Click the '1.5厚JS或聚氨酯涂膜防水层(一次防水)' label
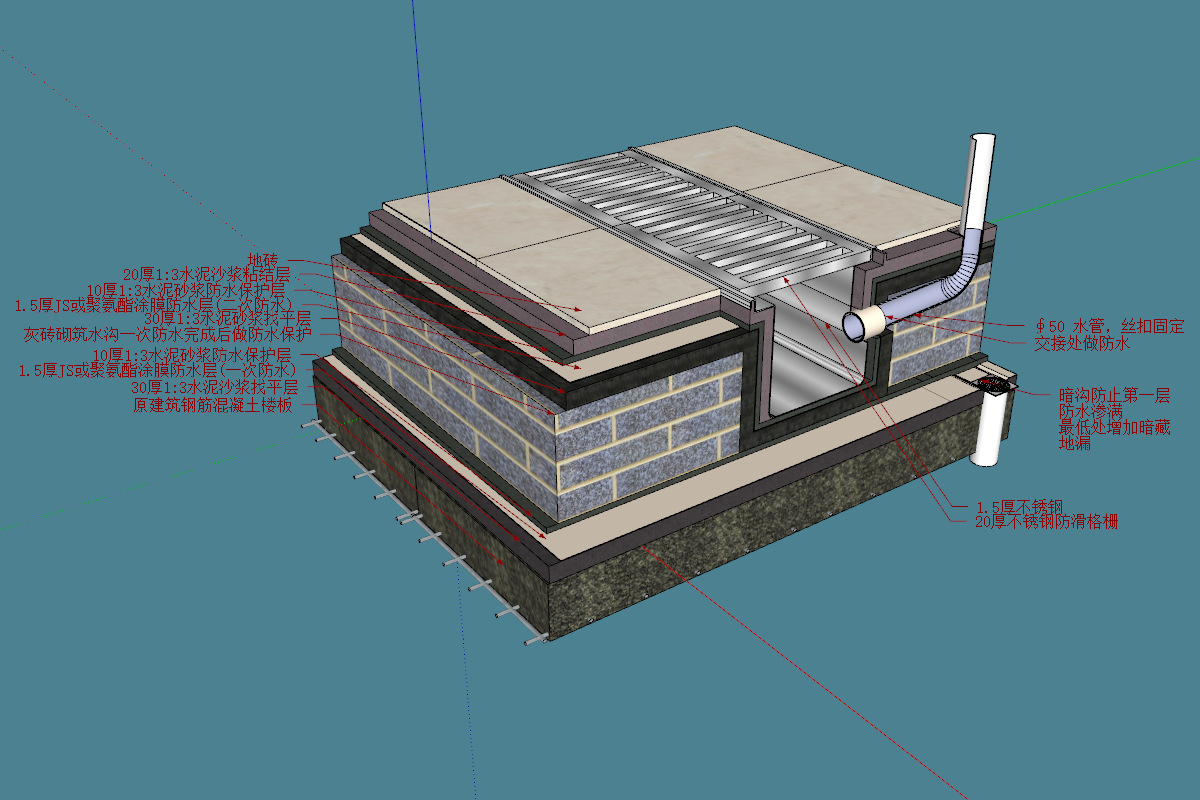The image size is (1200, 800). pos(158,370)
